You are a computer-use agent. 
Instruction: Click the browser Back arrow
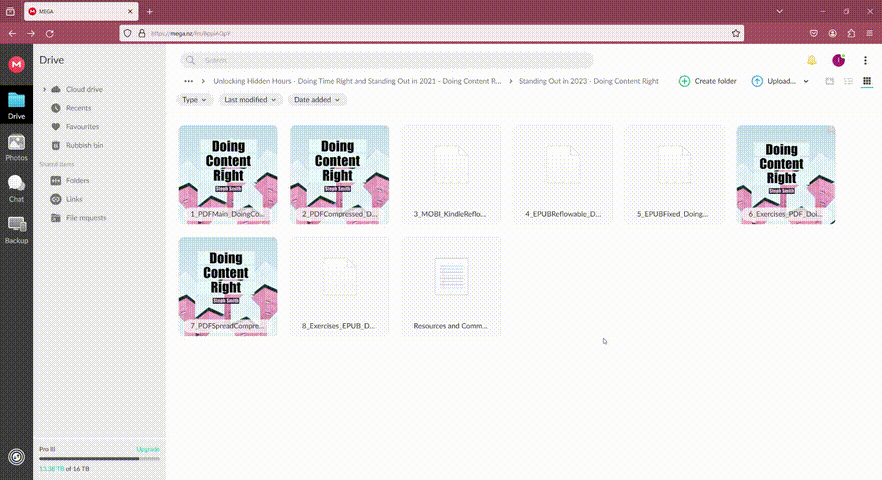pyautogui.click(x=12, y=34)
